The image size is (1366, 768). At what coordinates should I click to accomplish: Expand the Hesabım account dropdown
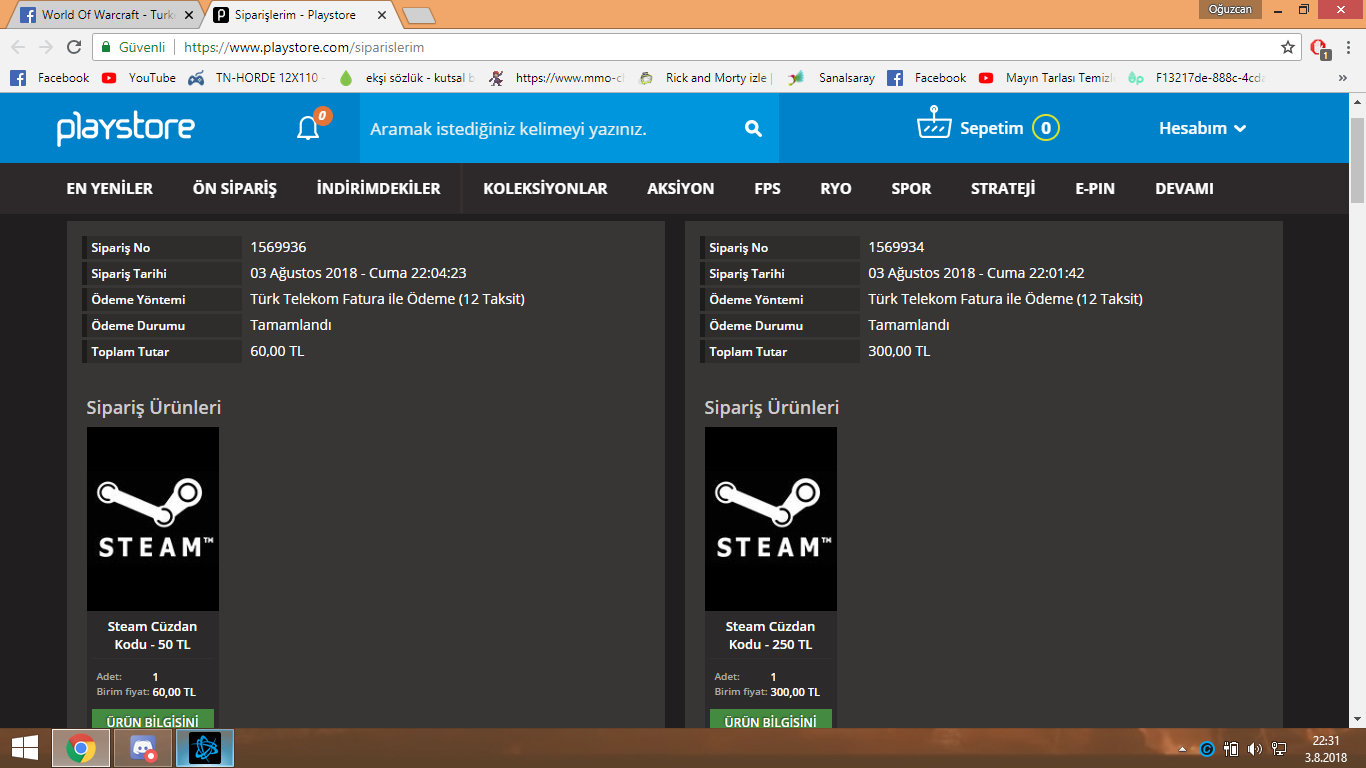pos(1202,128)
